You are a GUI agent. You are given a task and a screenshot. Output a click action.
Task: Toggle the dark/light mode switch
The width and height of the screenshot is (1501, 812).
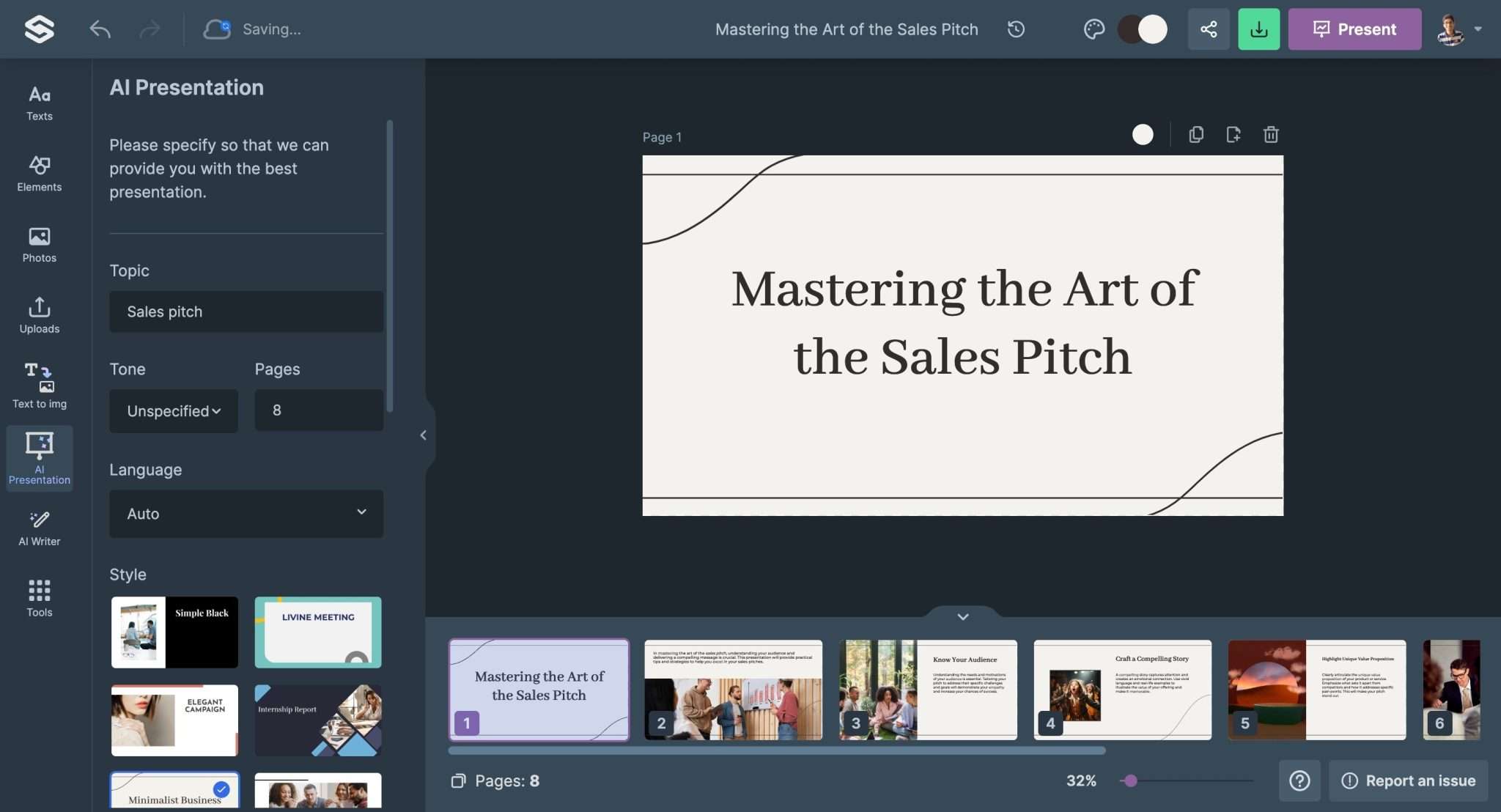coord(1142,29)
